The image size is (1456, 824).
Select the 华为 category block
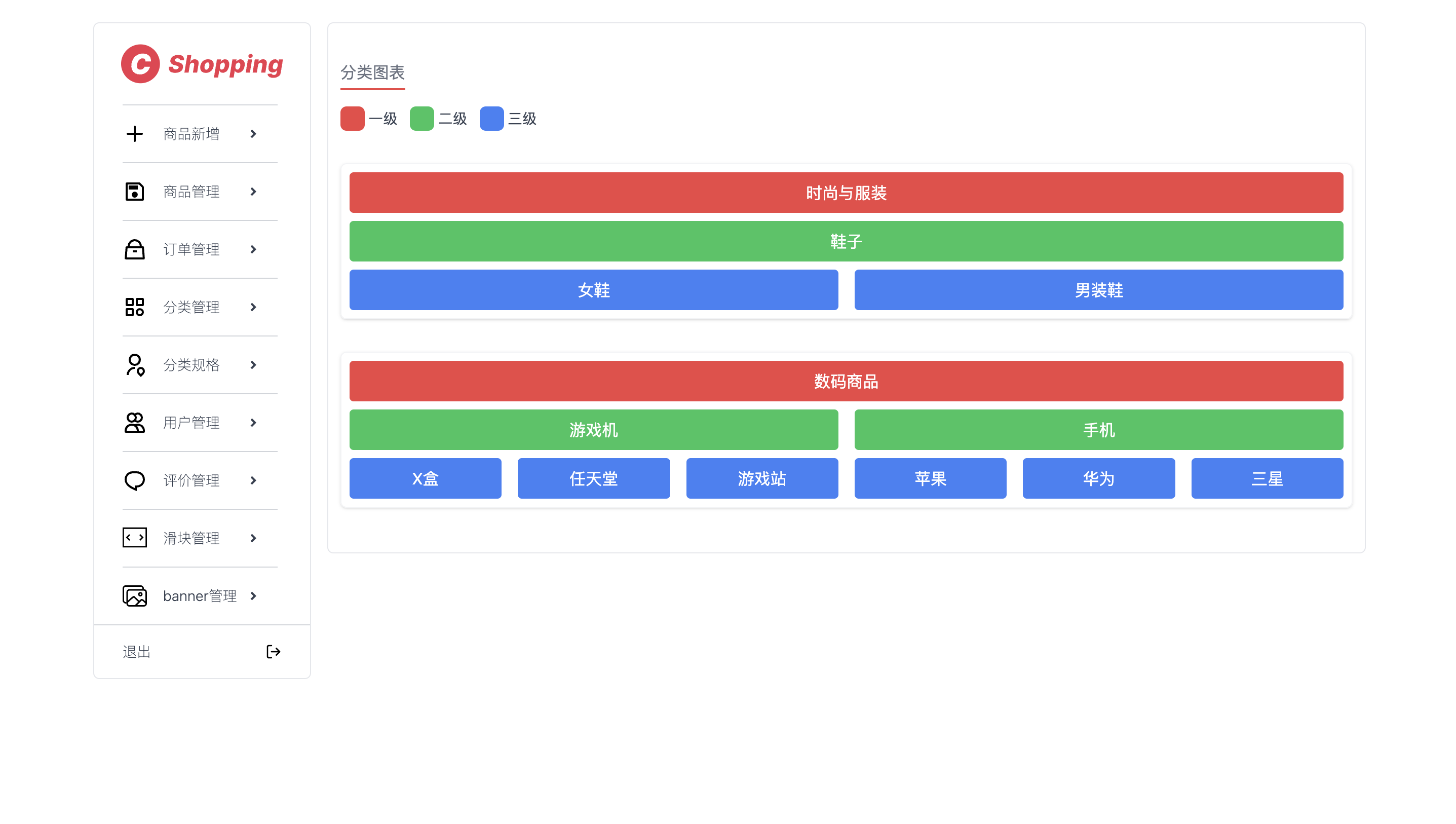pos(1099,478)
